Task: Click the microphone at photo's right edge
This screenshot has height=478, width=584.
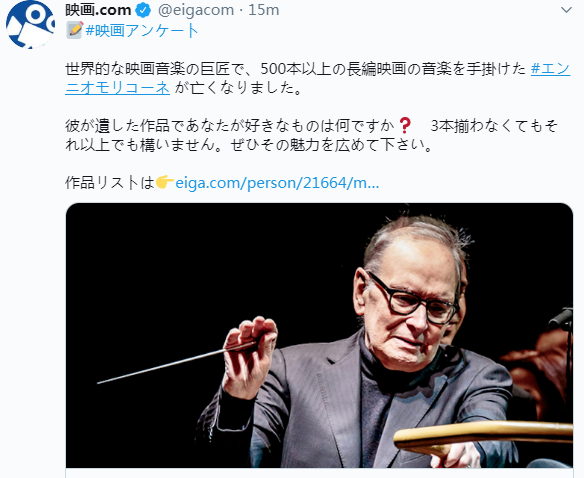Action: (562, 319)
